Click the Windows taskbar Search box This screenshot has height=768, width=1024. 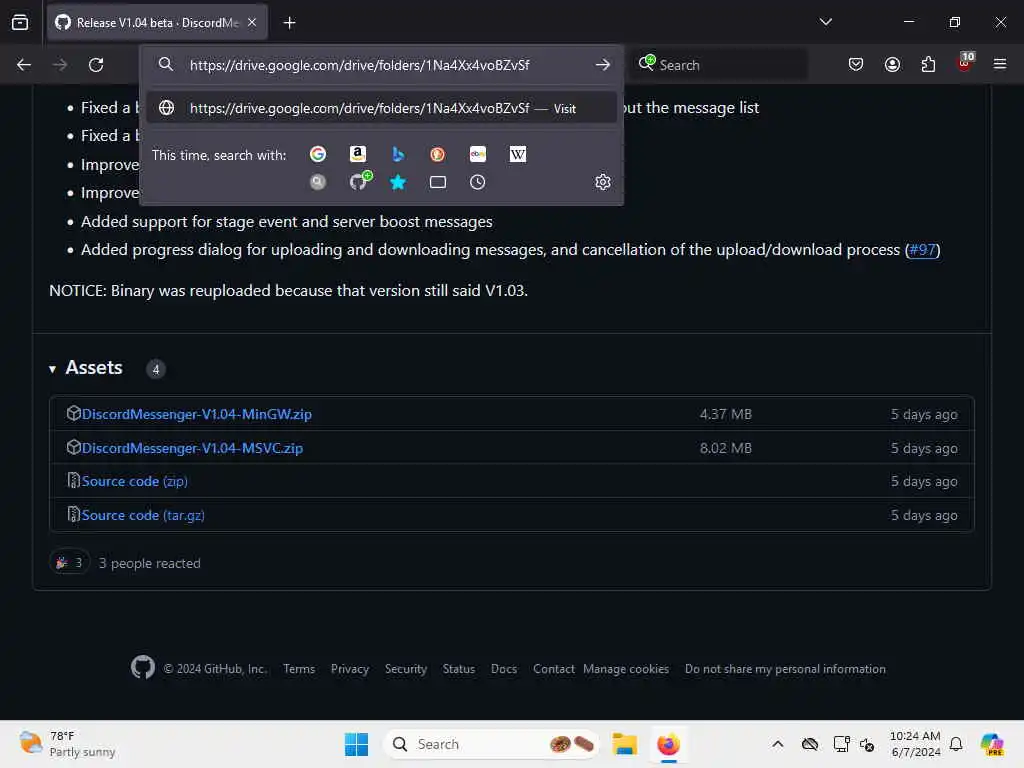click(491, 744)
